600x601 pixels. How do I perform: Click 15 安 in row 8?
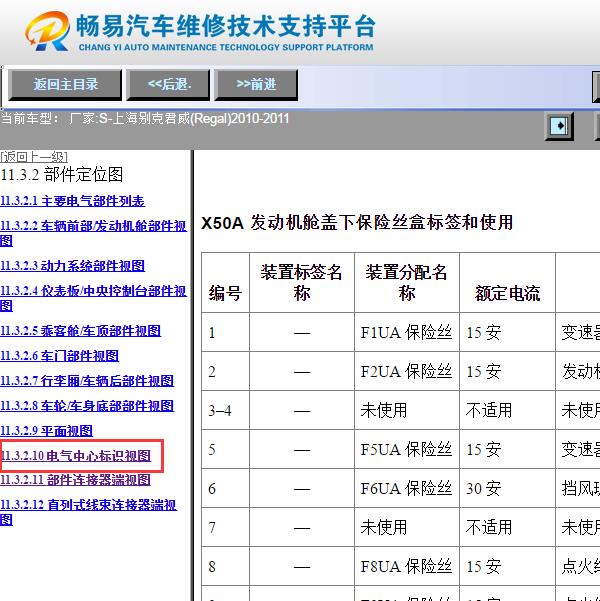pyautogui.click(x=507, y=566)
